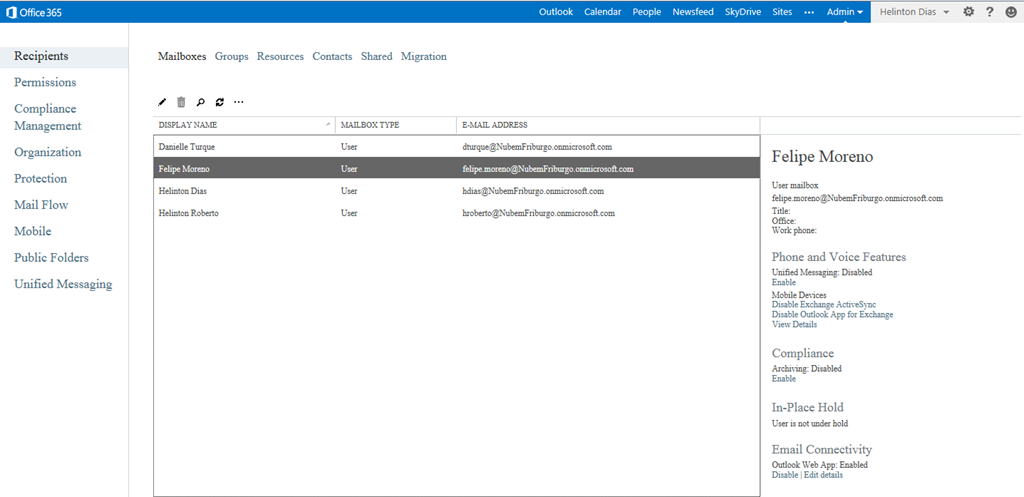Select Recipients in the left sidebar
1024x497 pixels.
[64, 57]
